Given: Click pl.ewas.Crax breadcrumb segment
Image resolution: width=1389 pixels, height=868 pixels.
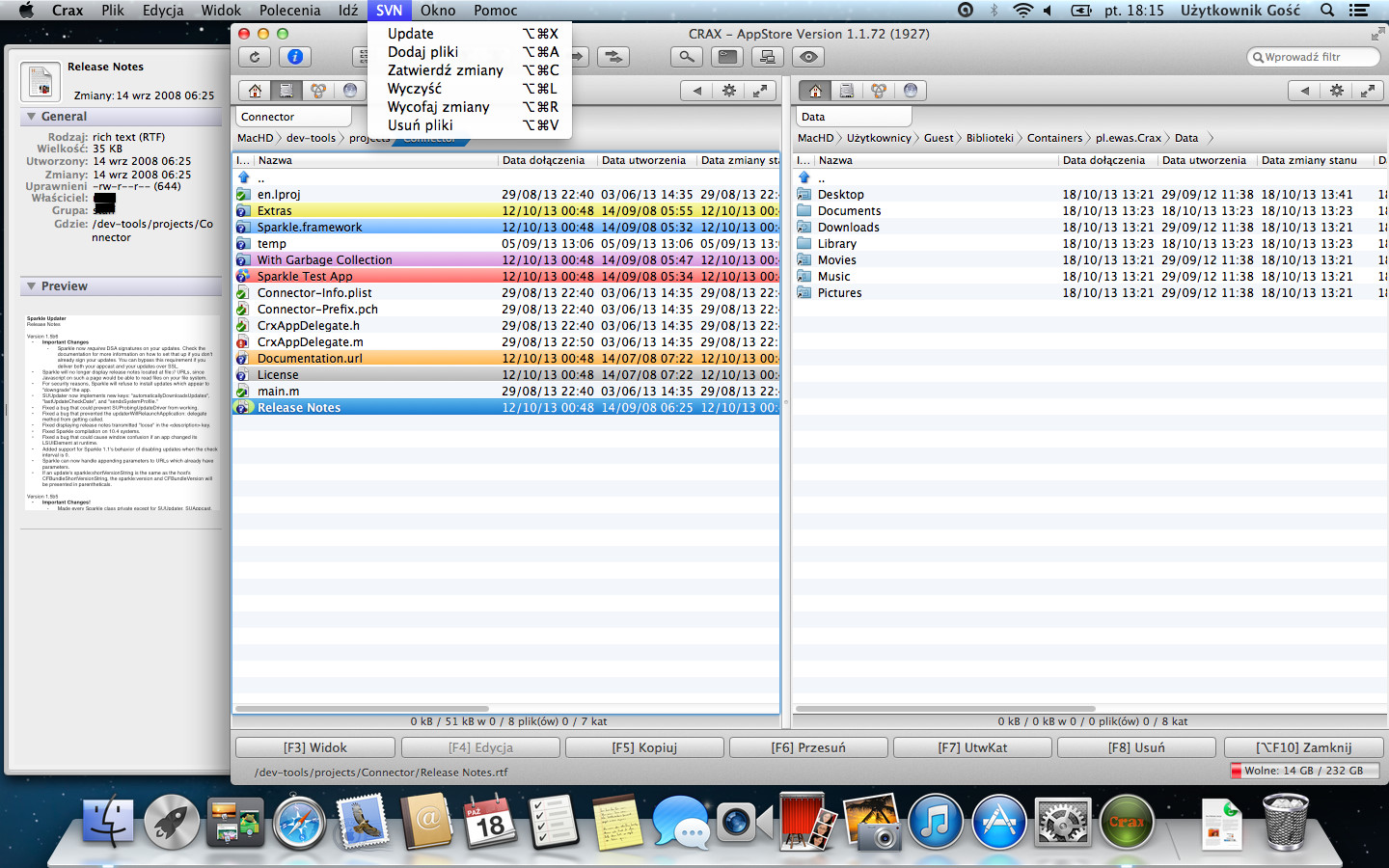Looking at the screenshot, I should 1128,138.
